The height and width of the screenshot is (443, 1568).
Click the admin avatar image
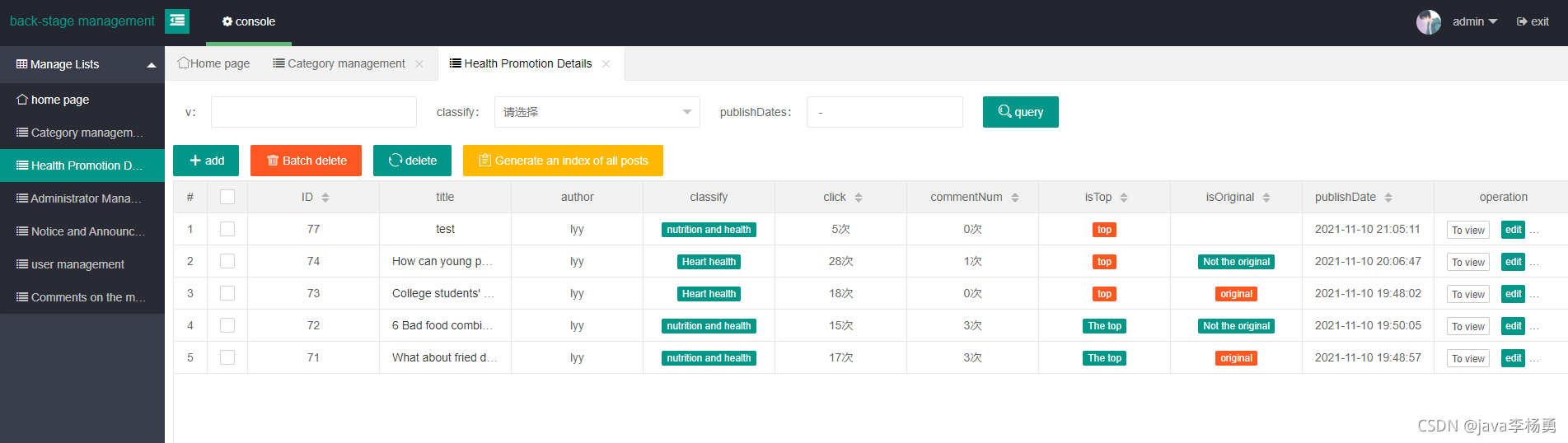coord(1429,22)
